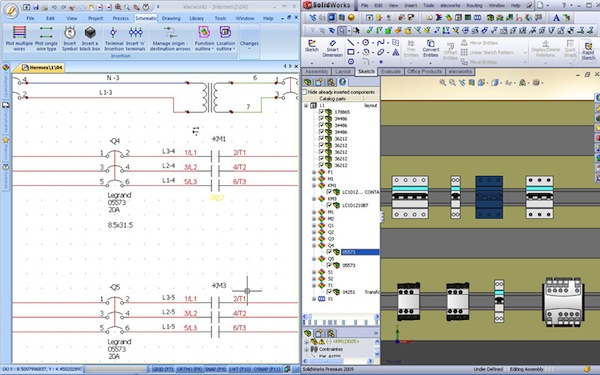Click Display/Delete Relations tool
The width and height of the screenshot is (600, 375).
point(545,49)
